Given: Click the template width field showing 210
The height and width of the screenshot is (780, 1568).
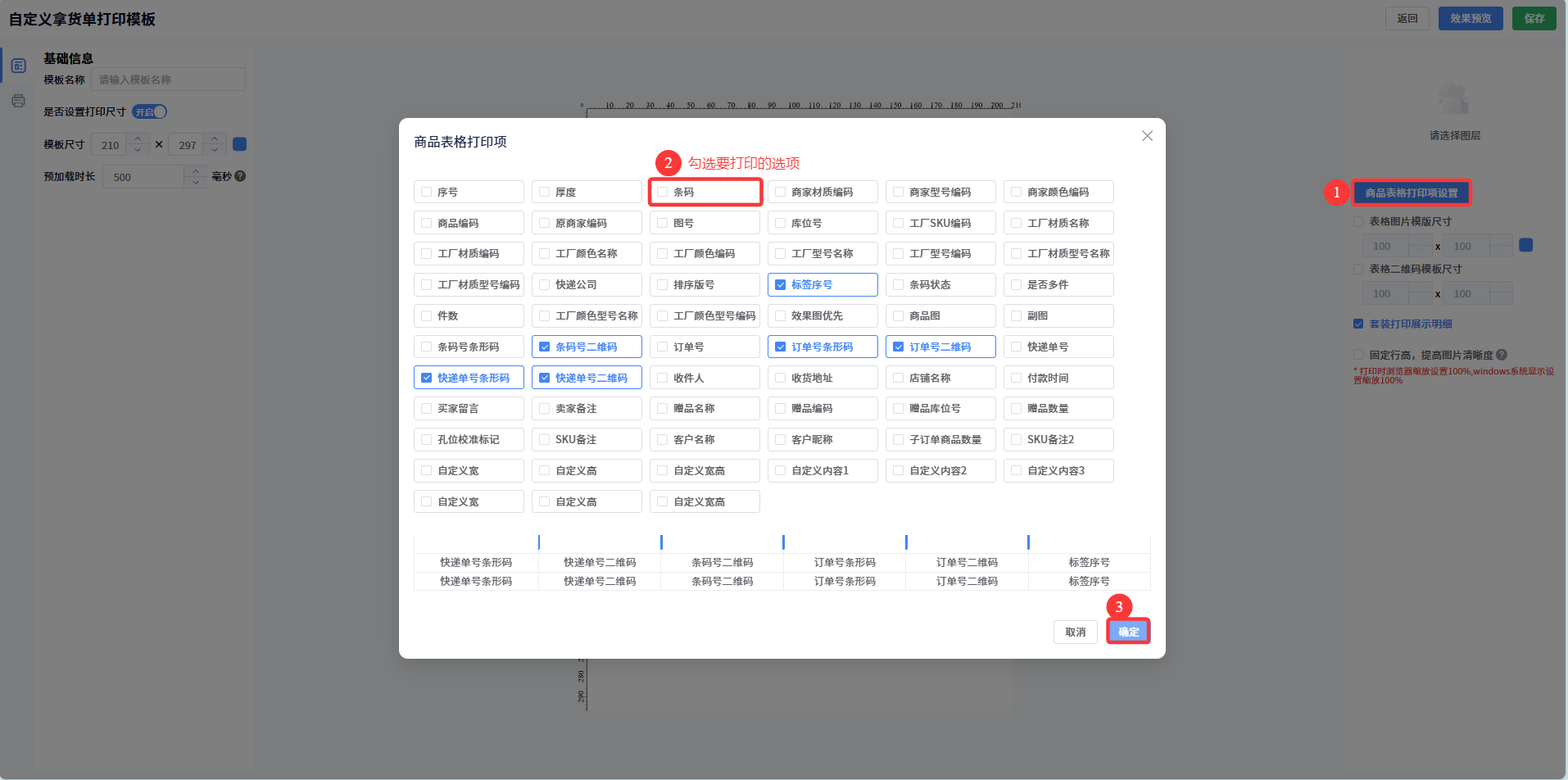Looking at the screenshot, I should pyautogui.click(x=110, y=145).
